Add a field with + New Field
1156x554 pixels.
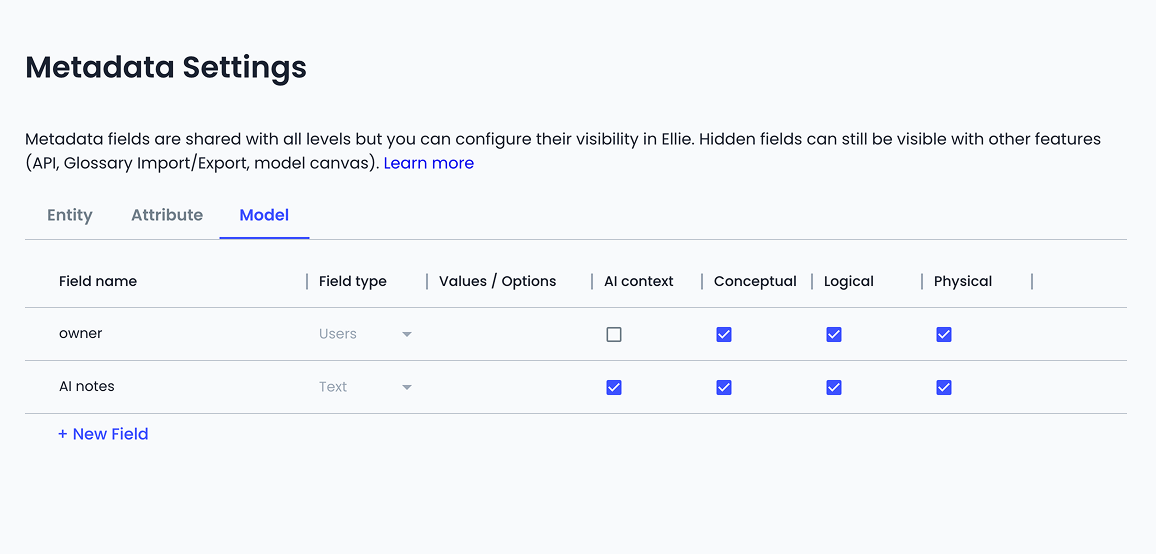click(x=103, y=434)
